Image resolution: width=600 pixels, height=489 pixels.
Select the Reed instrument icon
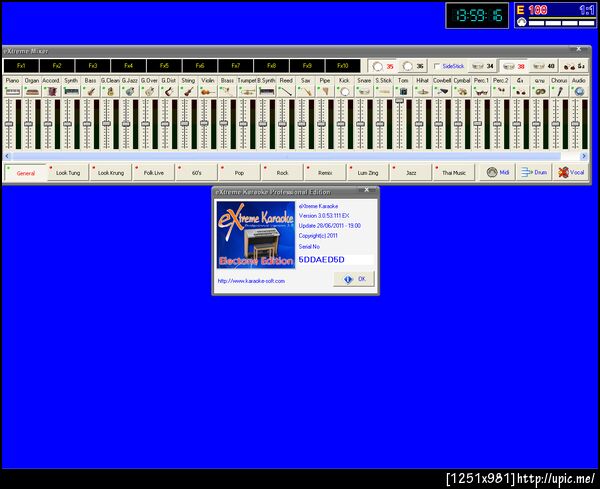click(x=286, y=91)
